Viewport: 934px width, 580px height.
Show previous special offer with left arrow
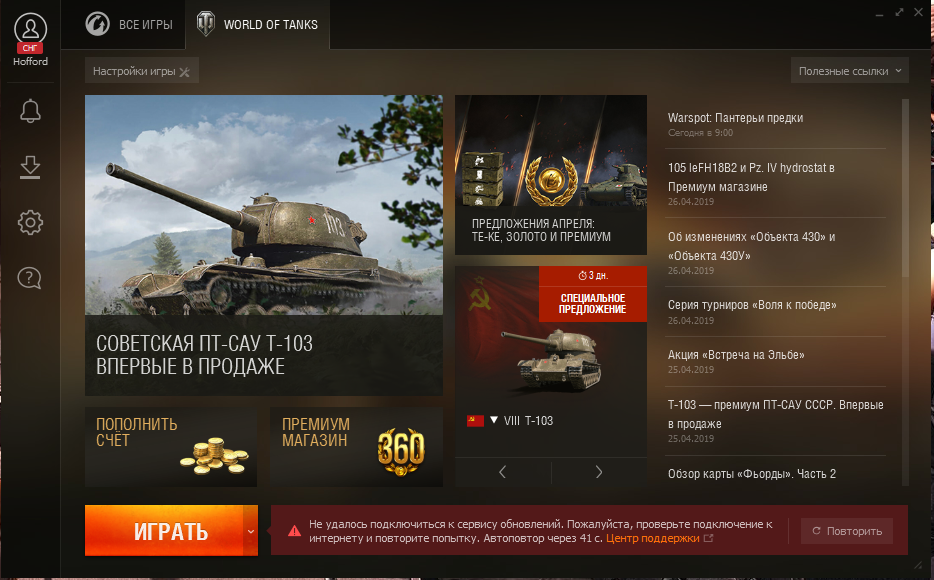(503, 472)
